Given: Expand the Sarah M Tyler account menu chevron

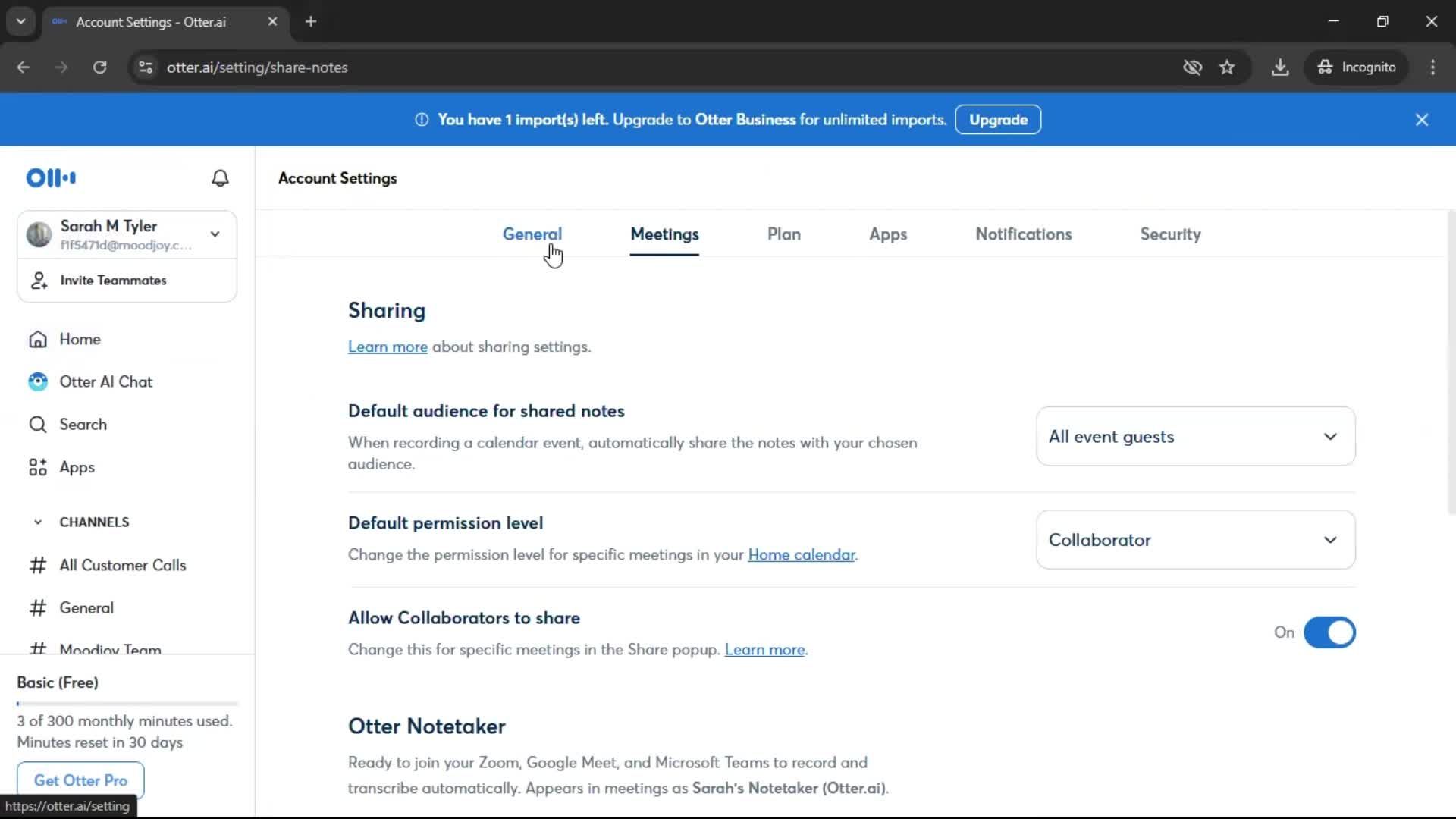Looking at the screenshot, I should click(x=215, y=234).
